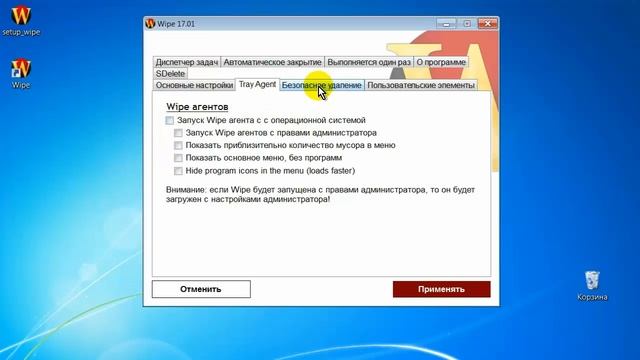Check Запуск Wipe агентов с правами администратора
This screenshot has width=640, height=360.
pos(178,133)
